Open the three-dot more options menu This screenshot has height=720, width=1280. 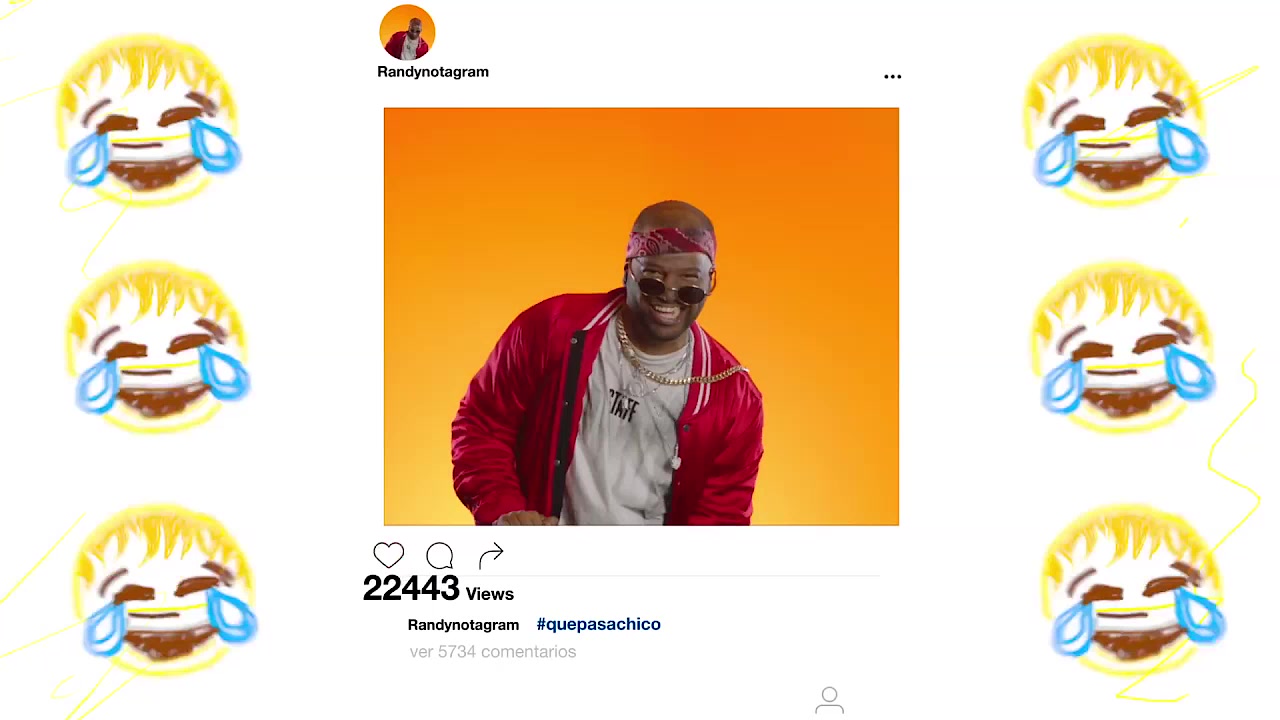coord(893,76)
